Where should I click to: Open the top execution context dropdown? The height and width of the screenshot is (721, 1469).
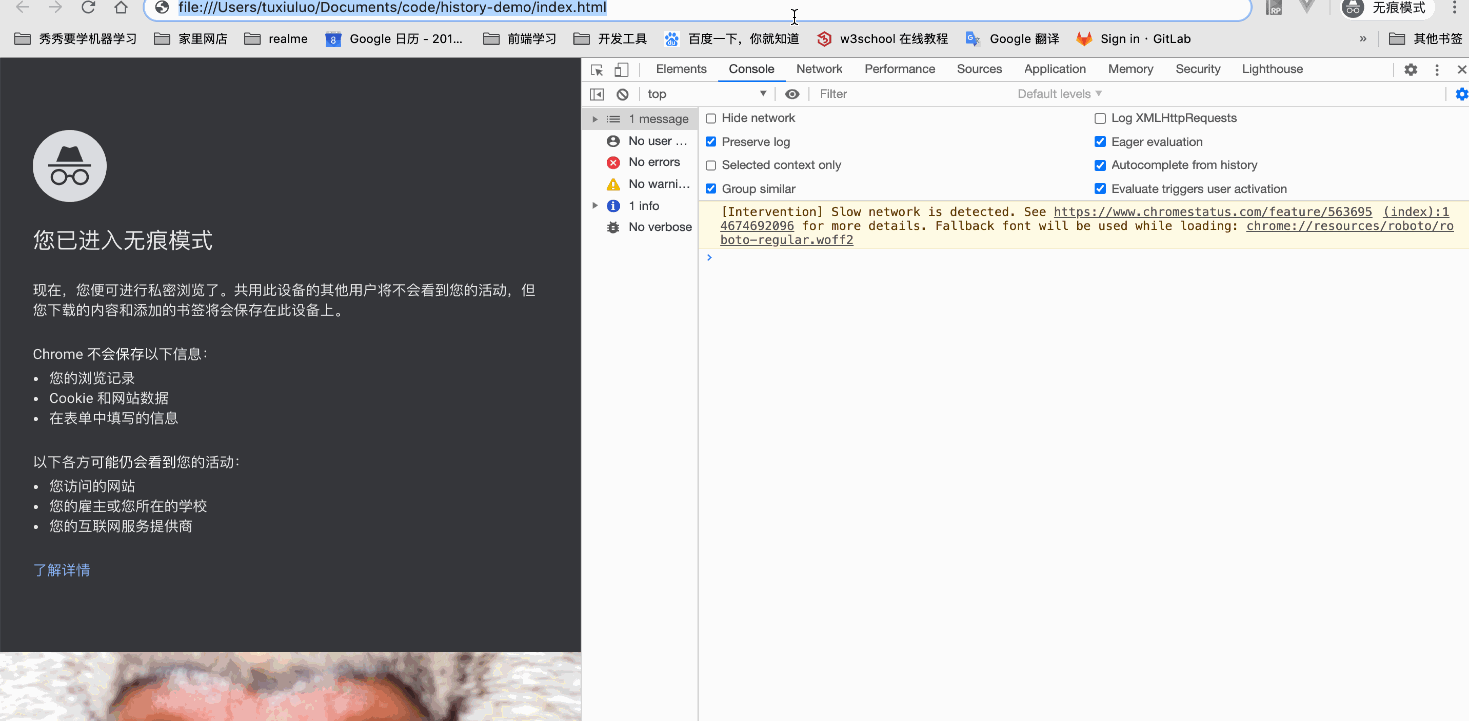click(x=705, y=93)
